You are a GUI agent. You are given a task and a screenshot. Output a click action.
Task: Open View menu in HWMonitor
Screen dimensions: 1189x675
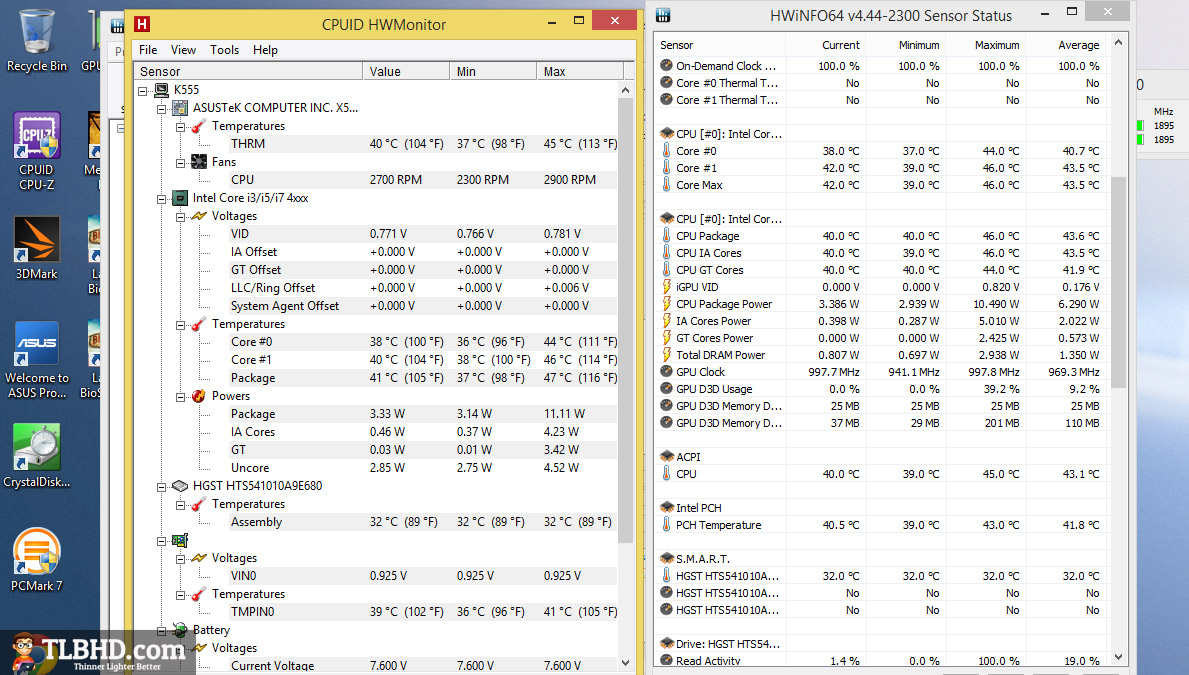184,50
